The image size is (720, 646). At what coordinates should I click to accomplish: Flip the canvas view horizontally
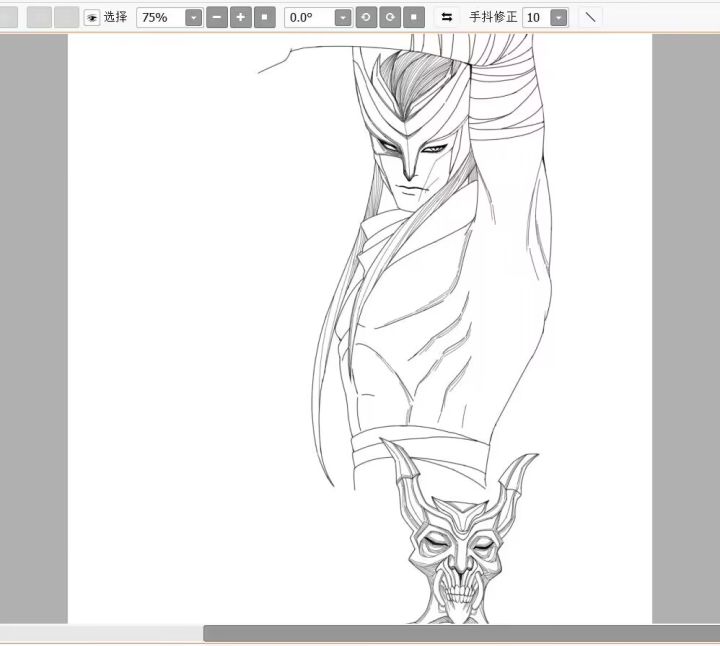(x=446, y=17)
